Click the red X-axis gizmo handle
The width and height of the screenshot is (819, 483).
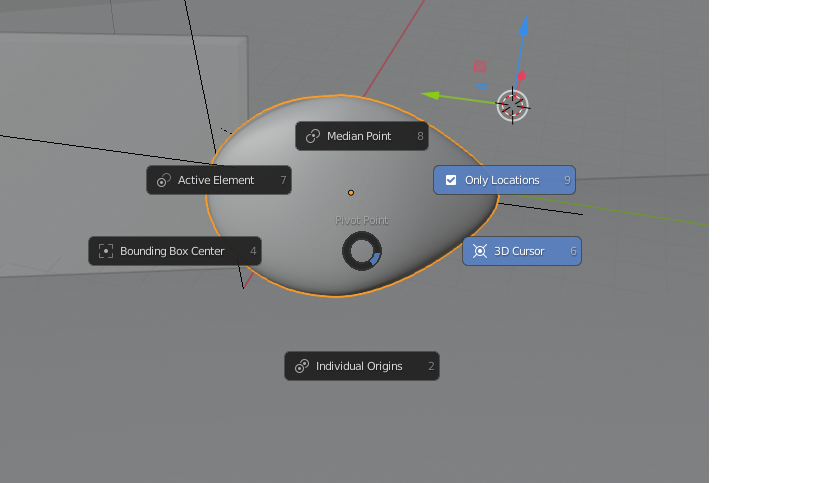click(x=521, y=77)
